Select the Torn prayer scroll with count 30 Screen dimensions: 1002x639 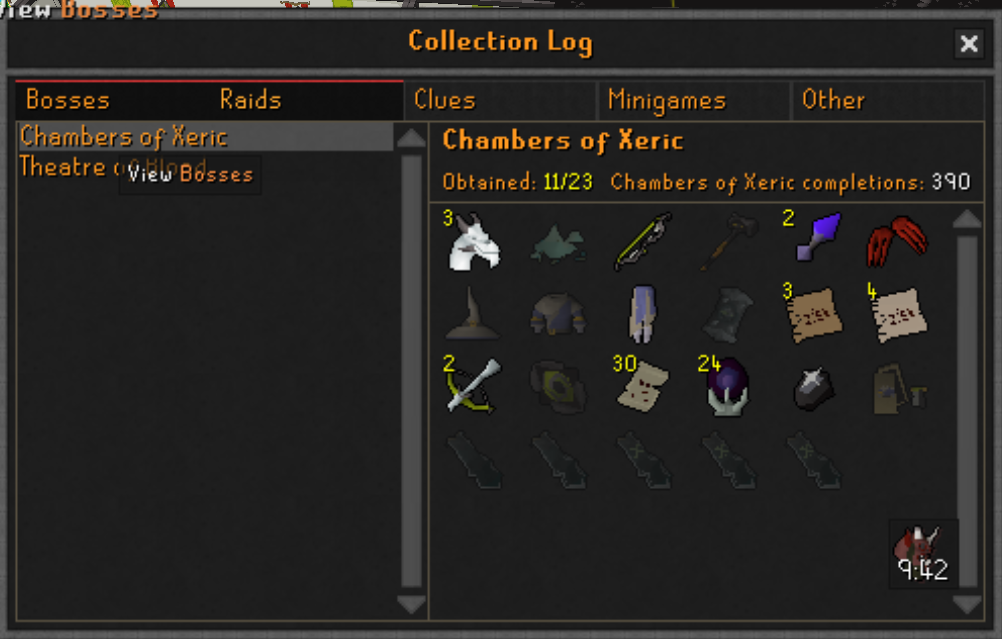pyautogui.click(x=643, y=386)
